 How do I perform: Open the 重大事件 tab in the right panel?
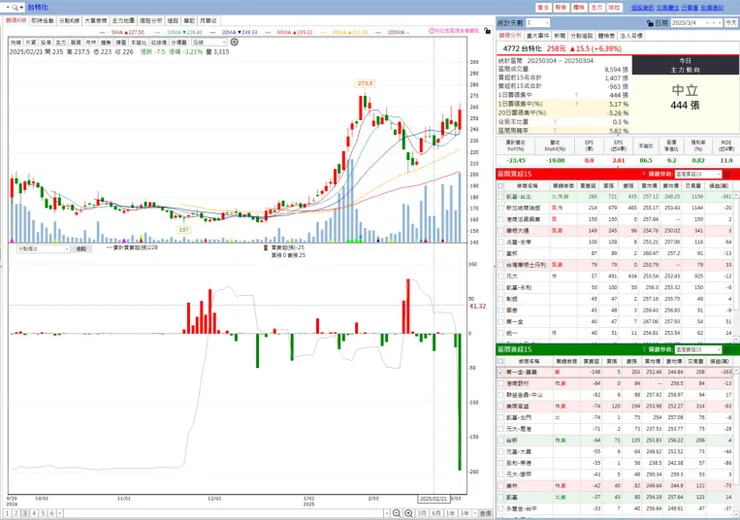(x=538, y=36)
